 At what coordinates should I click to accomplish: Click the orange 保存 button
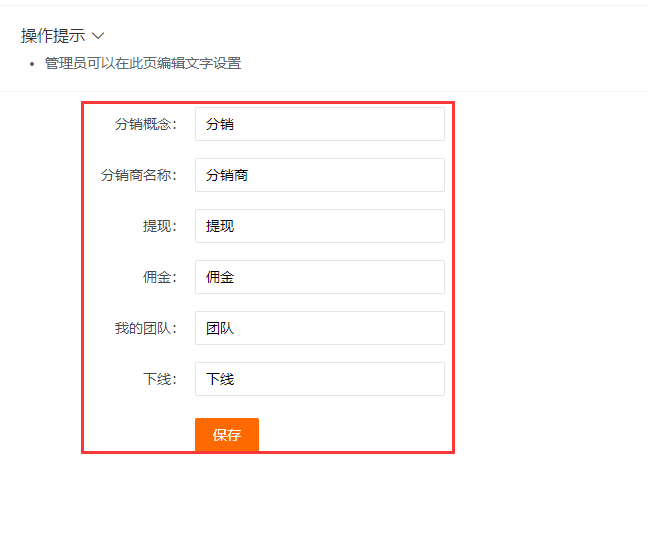point(227,434)
